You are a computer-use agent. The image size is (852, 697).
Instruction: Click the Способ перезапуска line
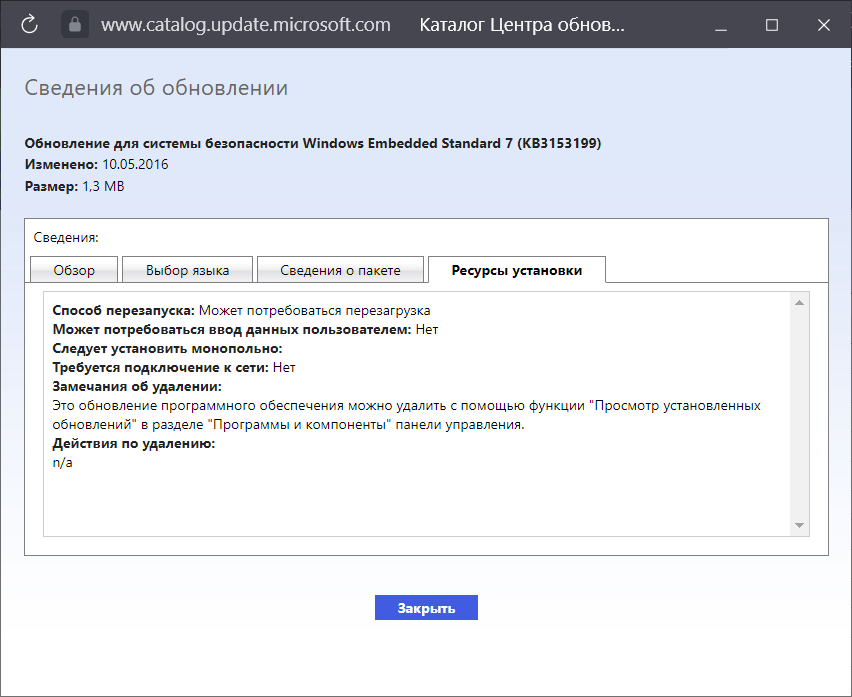pos(241,311)
